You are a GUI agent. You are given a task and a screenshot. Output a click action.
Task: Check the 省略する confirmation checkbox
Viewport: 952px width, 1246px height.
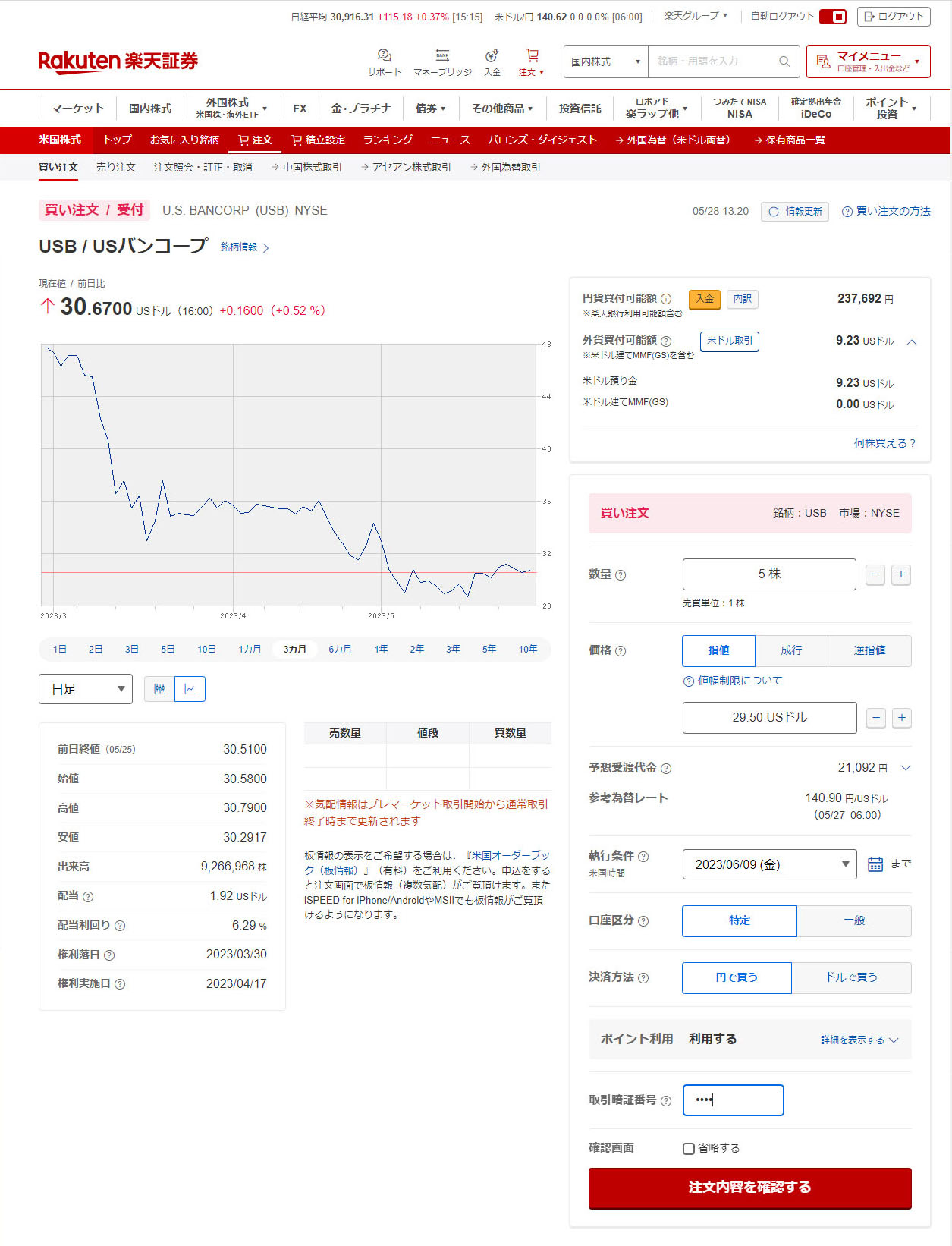point(689,1149)
